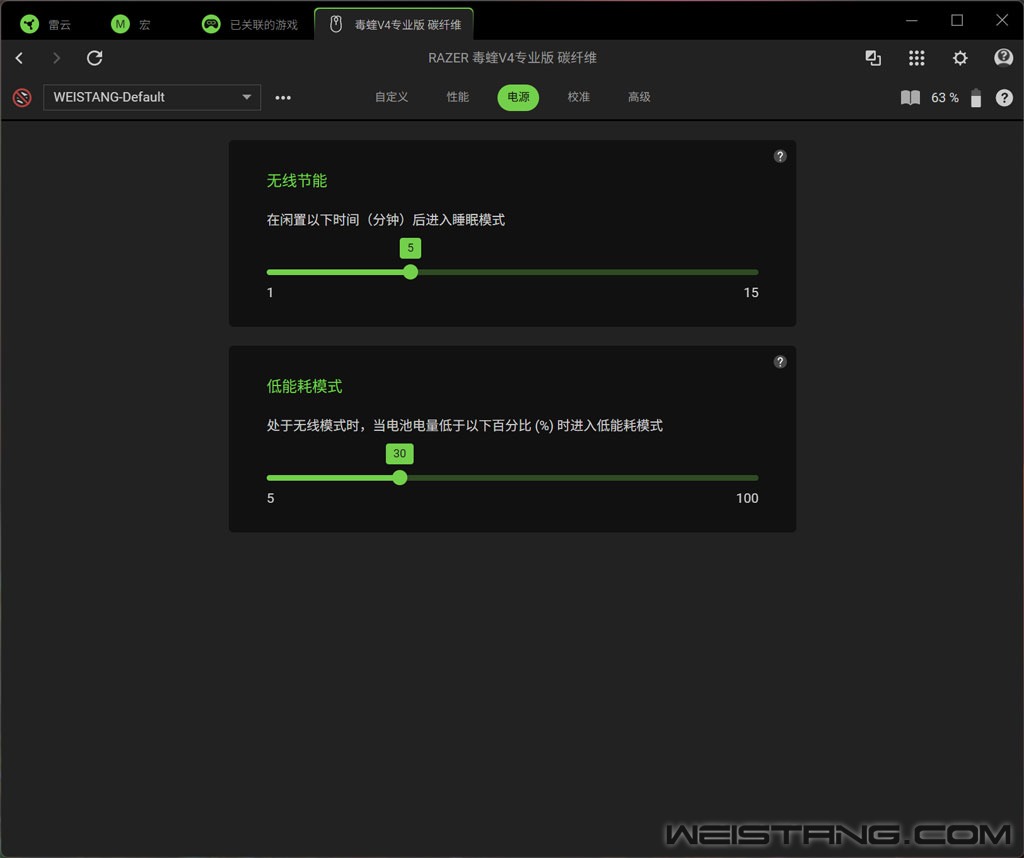Select the 电源 power section

pos(518,97)
